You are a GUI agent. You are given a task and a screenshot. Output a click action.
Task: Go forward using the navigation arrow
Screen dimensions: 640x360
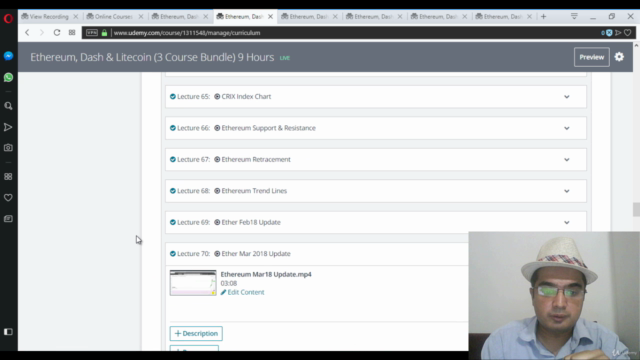[41, 33]
